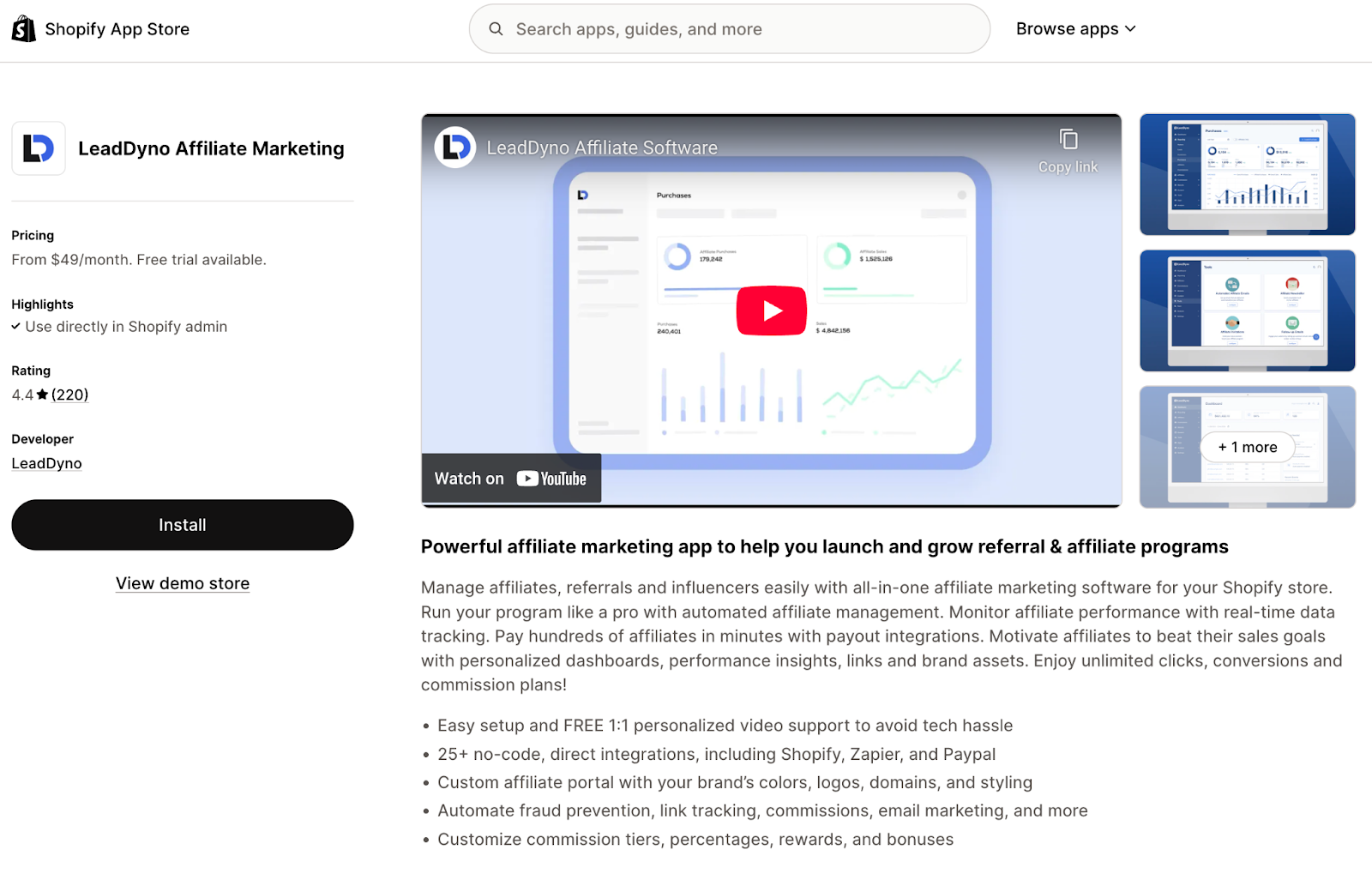This screenshot has width=1372, height=880.
Task: Click the LeadDyno app logo in the sidebar
Action: tap(38, 148)
